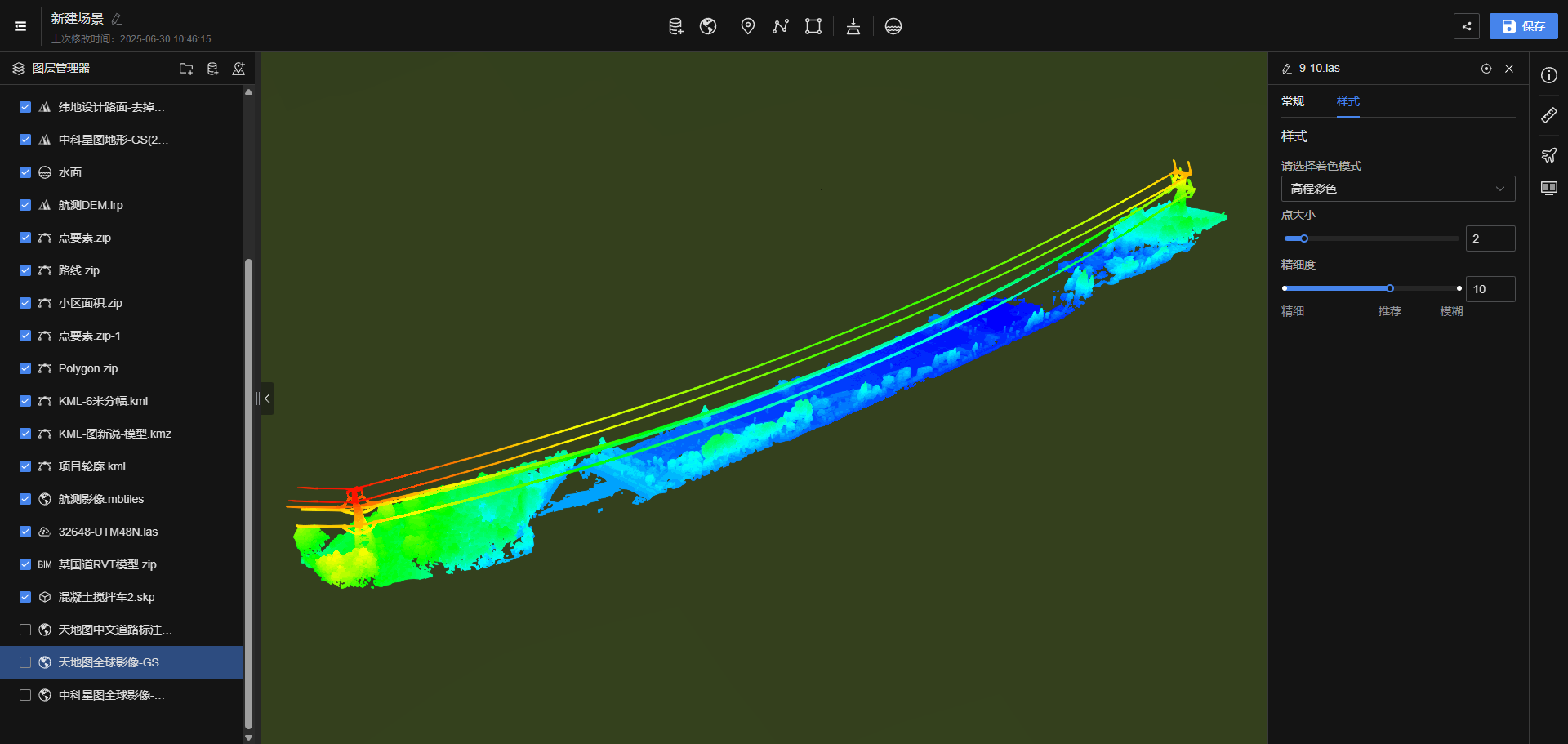Click the share scene icon
The image size is (1568, 744).
(1467, 26)
